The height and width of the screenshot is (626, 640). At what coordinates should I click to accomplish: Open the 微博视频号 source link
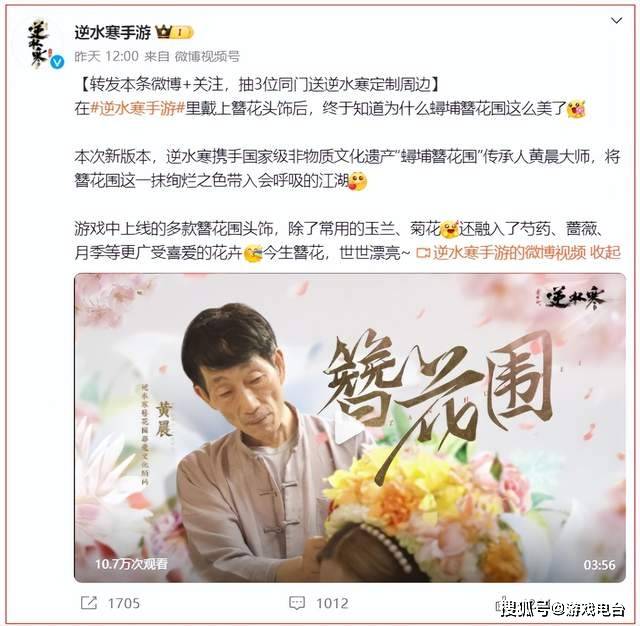click(207, 56)
